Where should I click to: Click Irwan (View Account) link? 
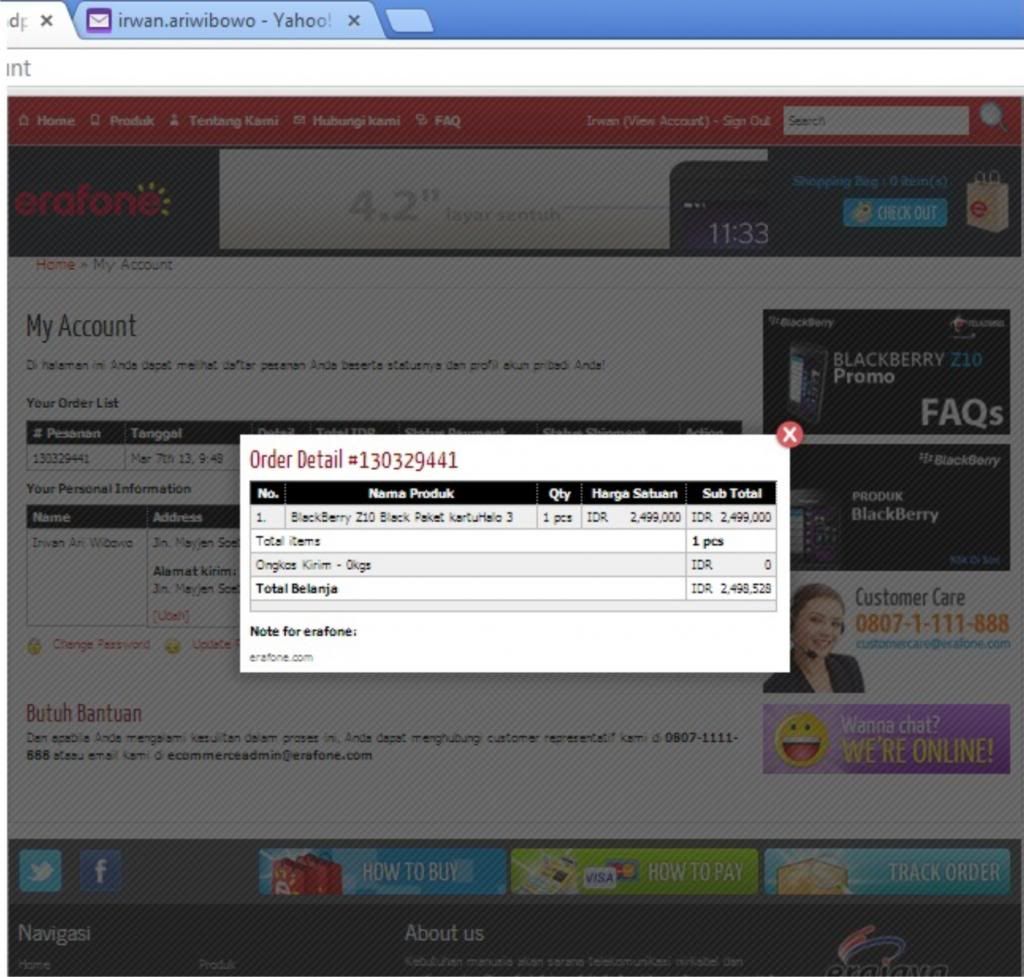(x=648, y=121)
